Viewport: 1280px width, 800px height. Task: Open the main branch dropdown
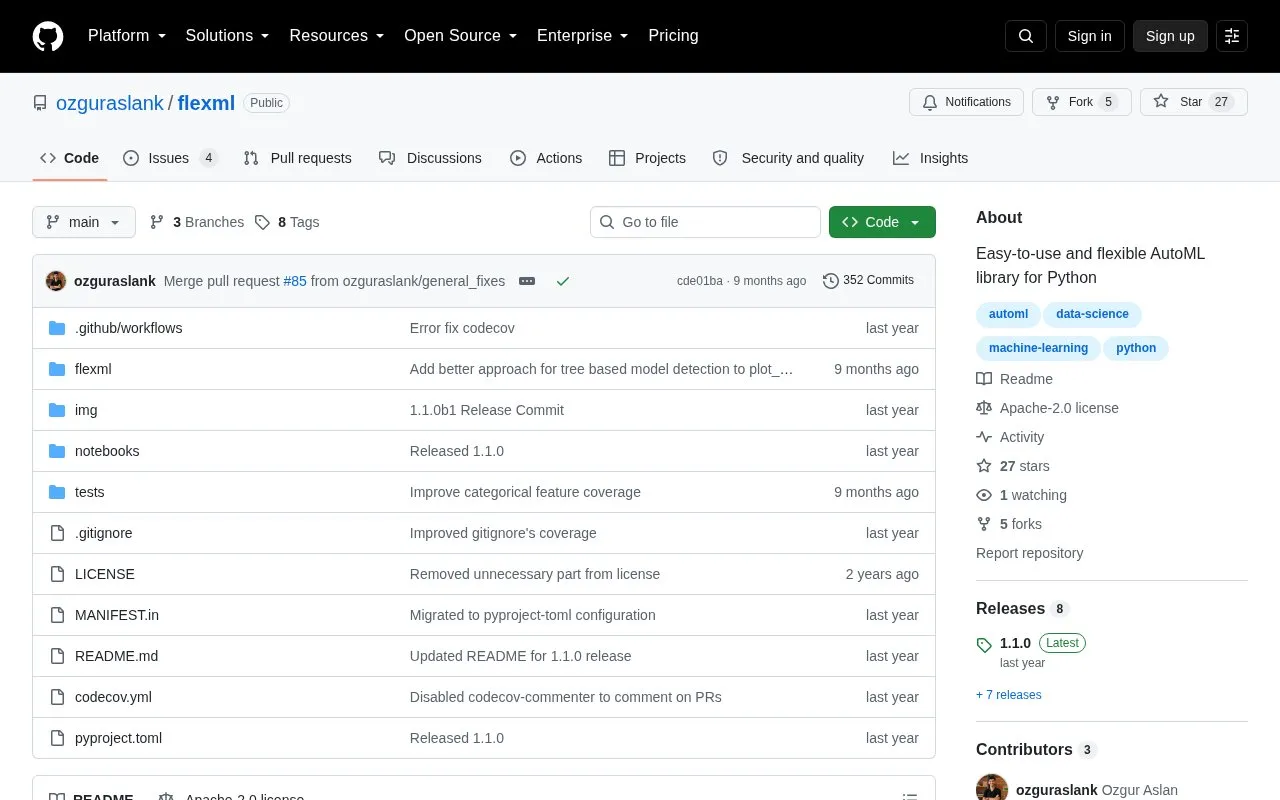(84, 222)
